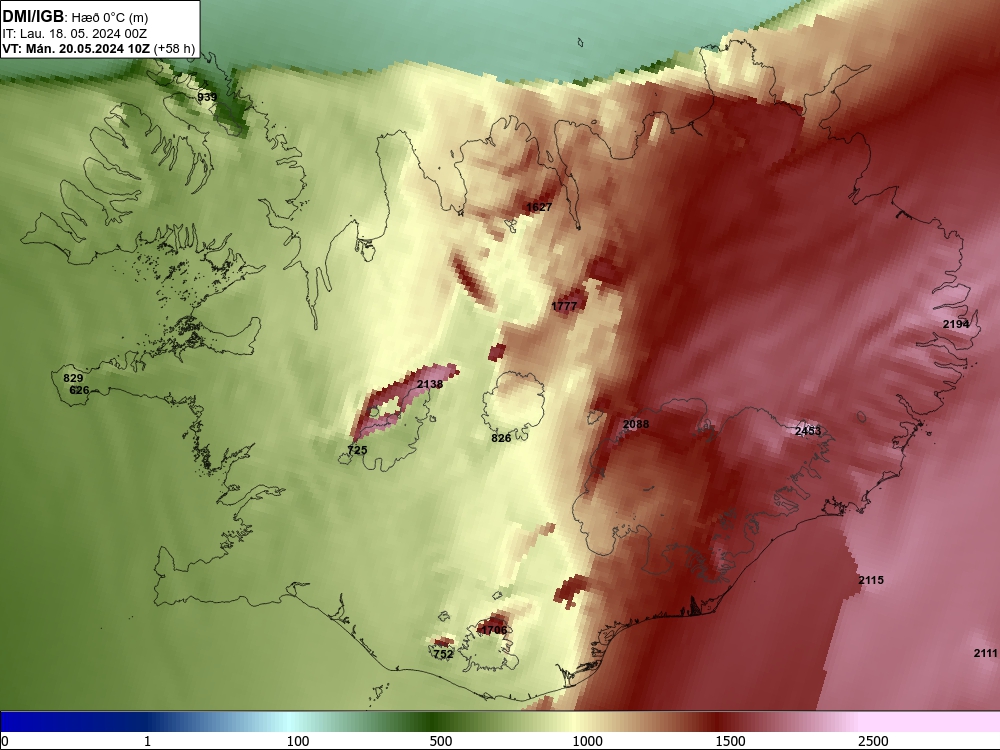The height and width of the screenshot is (750, 1000).
Task: Click the 829 height value label
Action: (73, 378)
